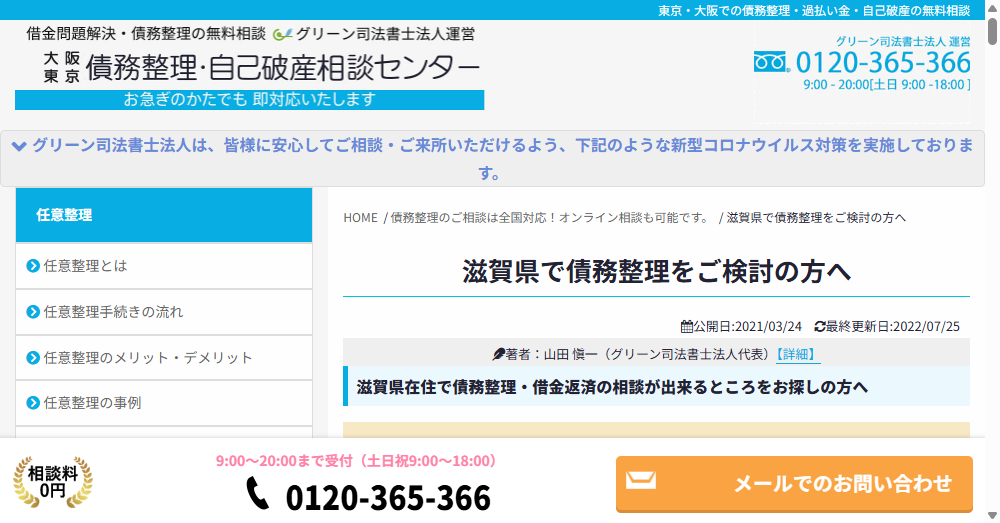Screen dimensions: 1000x523
Task: Open 任意整理手続きの流れ in the sidebar
Action: click(113, 312)
